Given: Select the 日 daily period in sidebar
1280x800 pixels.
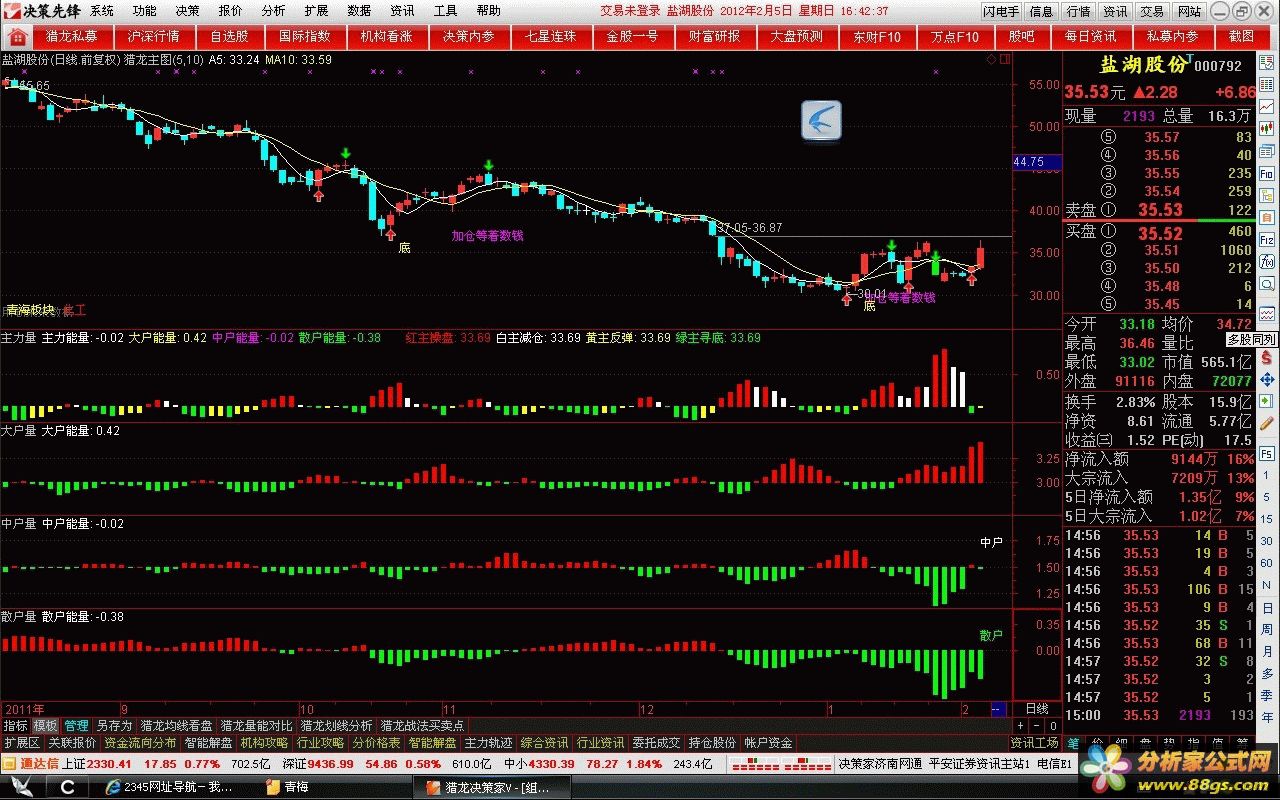Looking at the screenshot, I should click(1267, 607).
